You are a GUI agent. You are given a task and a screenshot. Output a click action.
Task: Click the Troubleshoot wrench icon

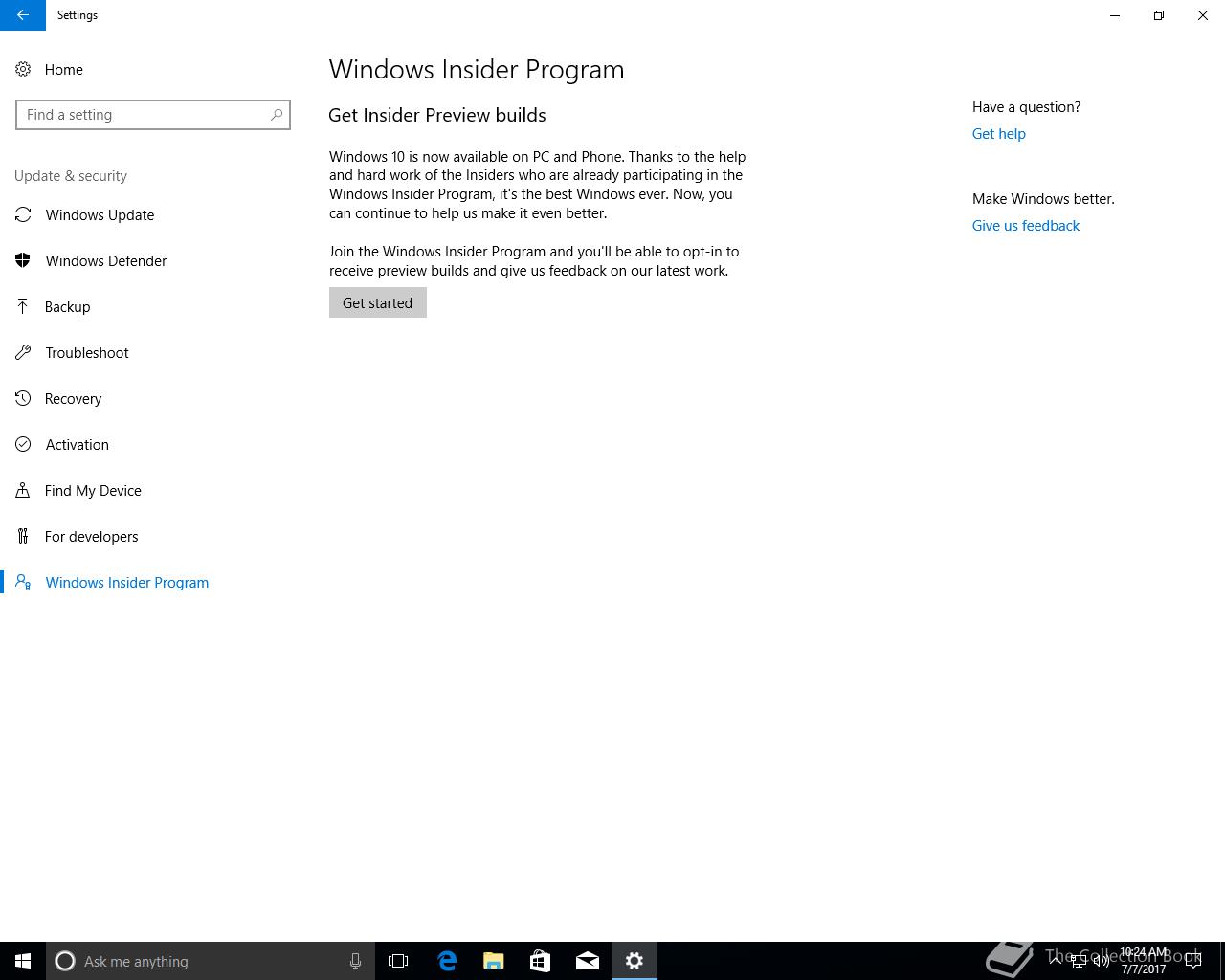point(23,353)
